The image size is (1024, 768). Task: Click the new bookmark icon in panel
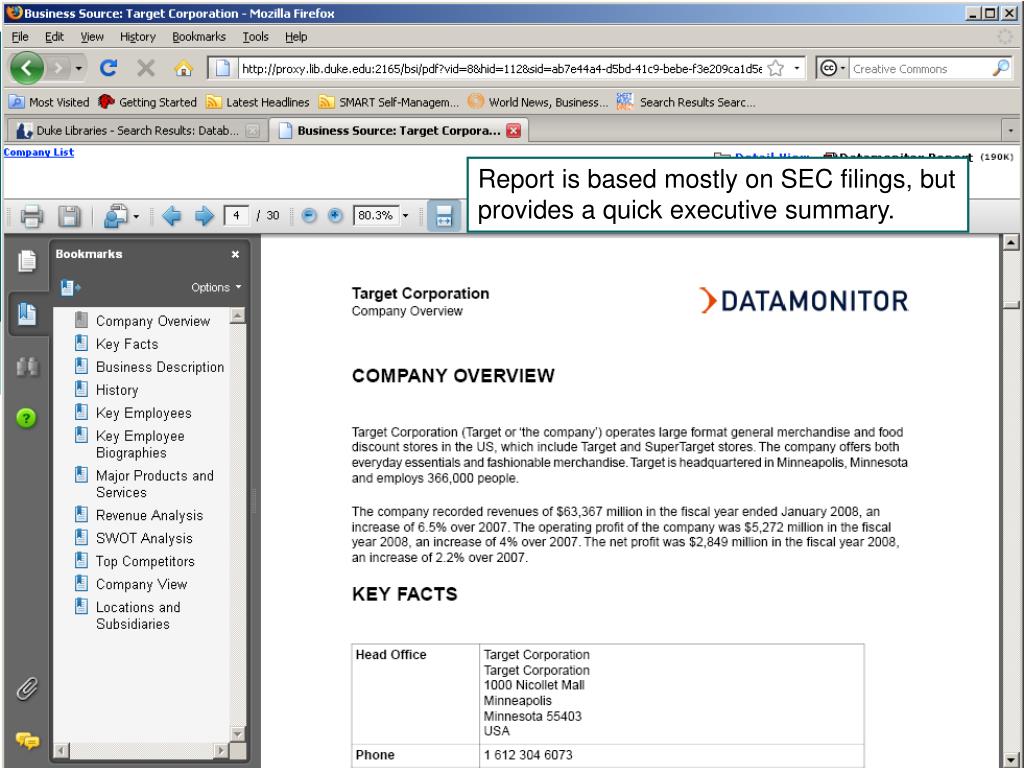[x=70, y=287]
